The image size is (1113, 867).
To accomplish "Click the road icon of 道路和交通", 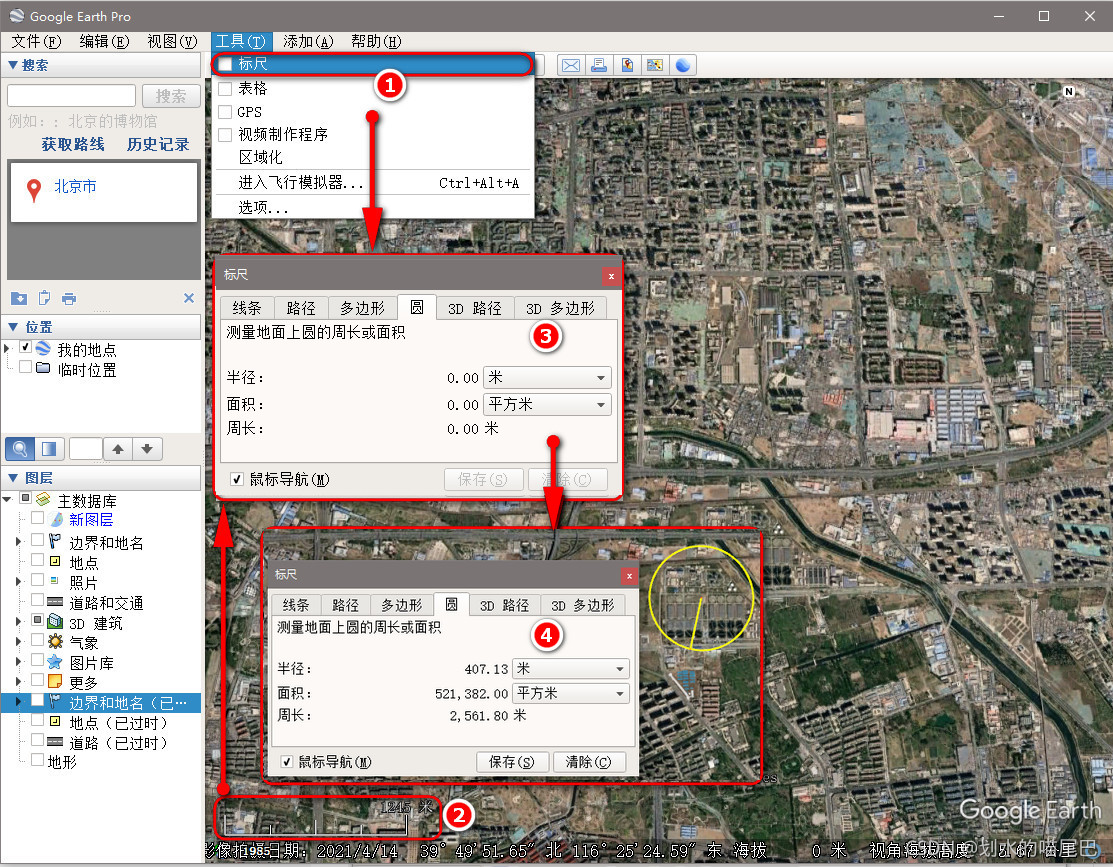I will pos(55,601).
